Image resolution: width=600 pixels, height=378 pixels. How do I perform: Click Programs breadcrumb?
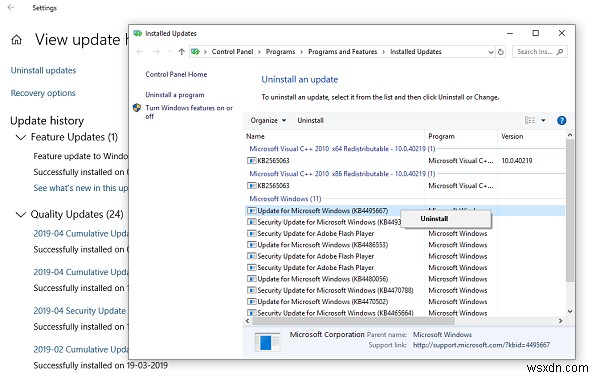point(280,52)
